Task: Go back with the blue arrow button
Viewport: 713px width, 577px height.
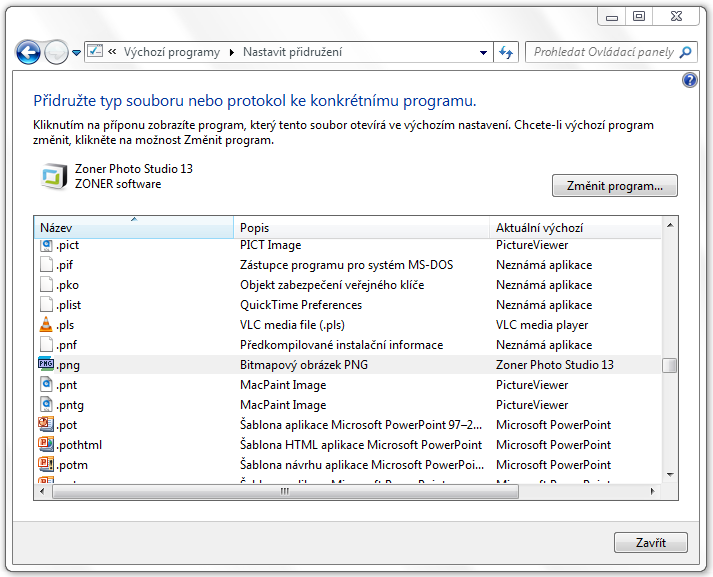Action: 28,52
